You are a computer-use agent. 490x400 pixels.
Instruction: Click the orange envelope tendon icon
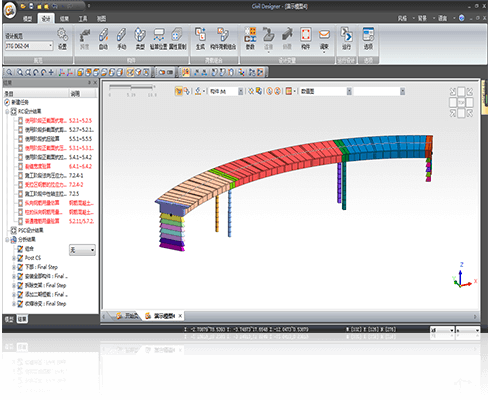tap(324, 39)
